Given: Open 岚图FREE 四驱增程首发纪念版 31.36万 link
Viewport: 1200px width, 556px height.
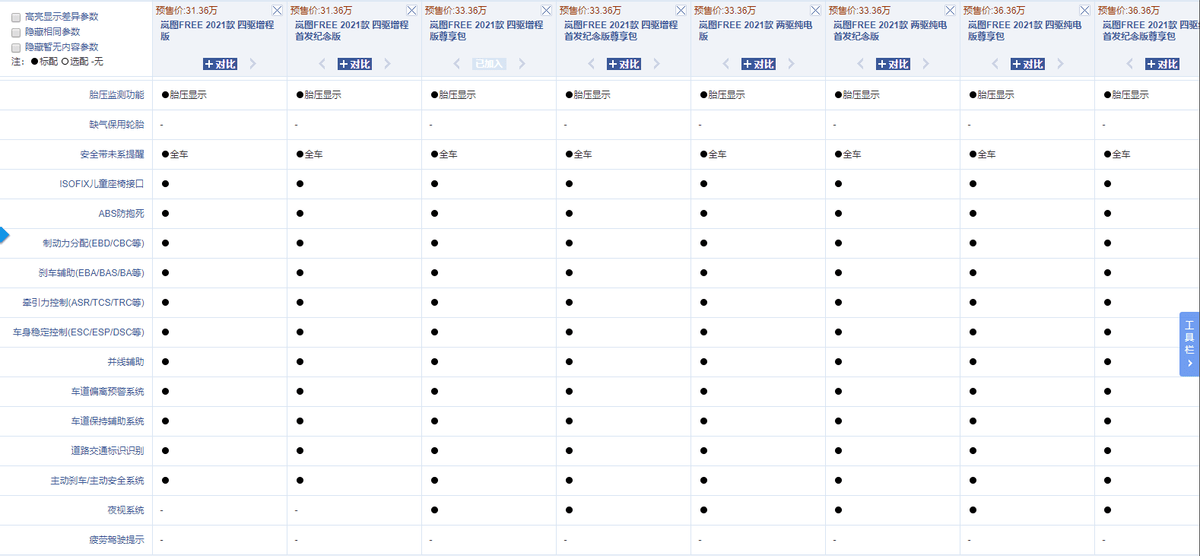Looking at the screenshot, I should tap(350, 30).
